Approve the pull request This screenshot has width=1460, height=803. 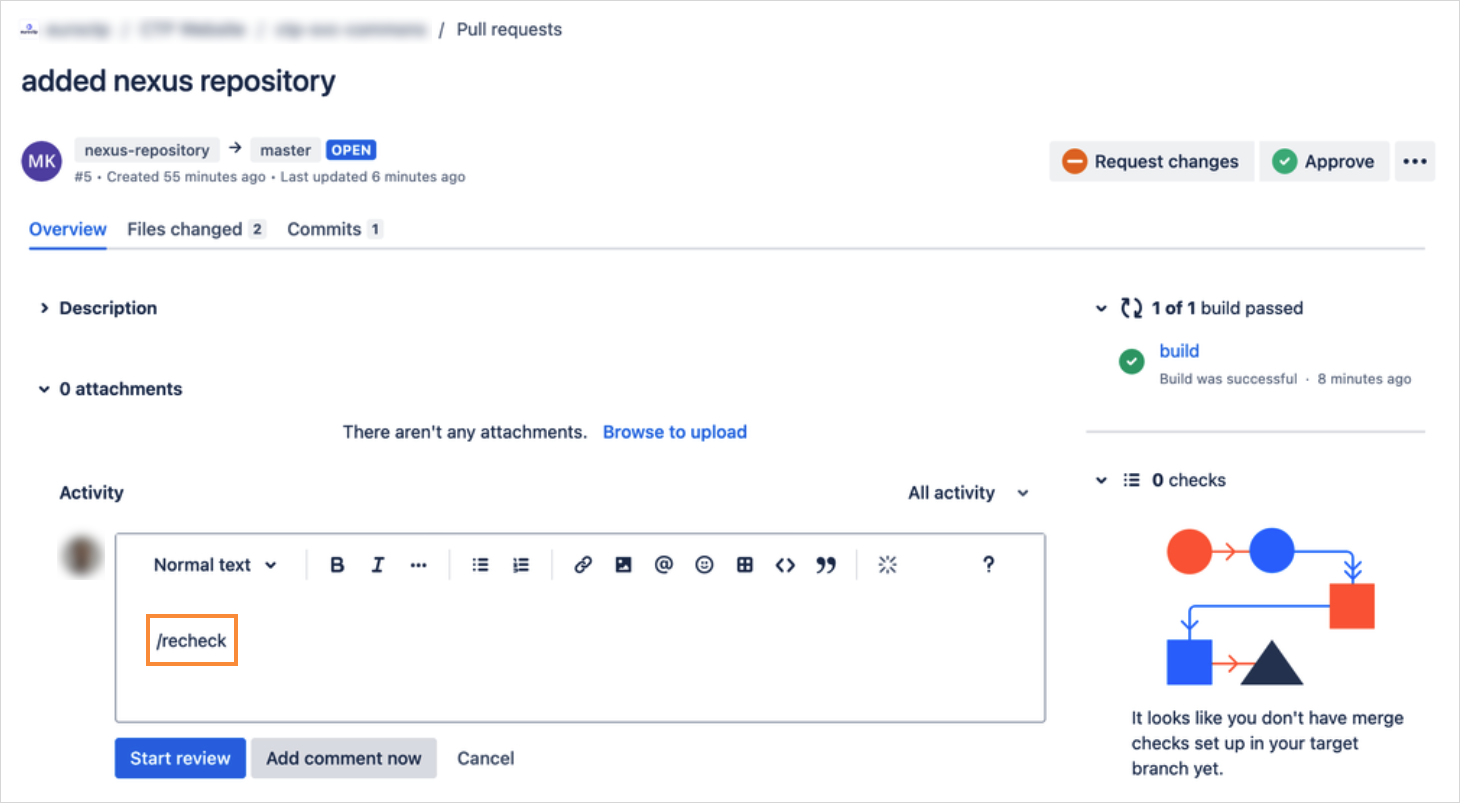[x=1324, y=161]
